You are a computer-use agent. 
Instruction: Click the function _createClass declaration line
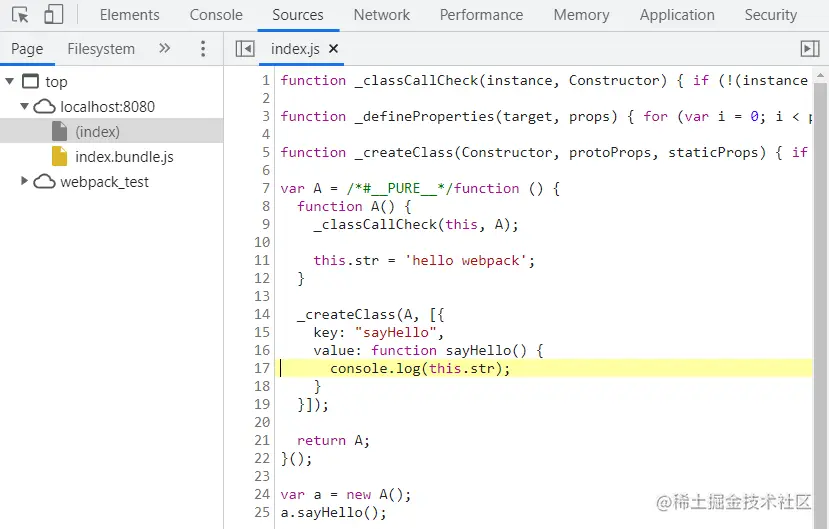pyautogui.click(x=546, y=152)
